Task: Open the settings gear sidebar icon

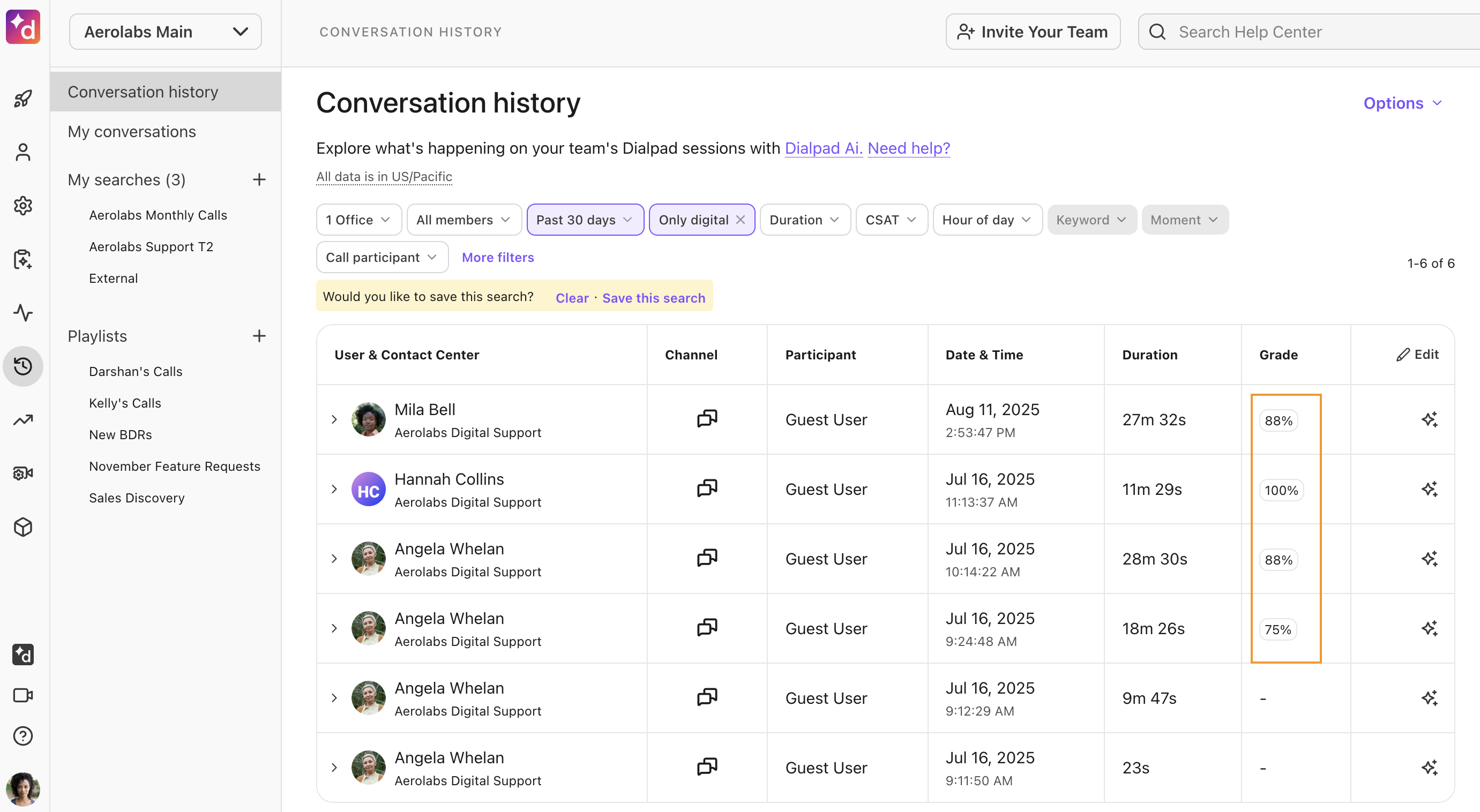Action: coord(23,206)
